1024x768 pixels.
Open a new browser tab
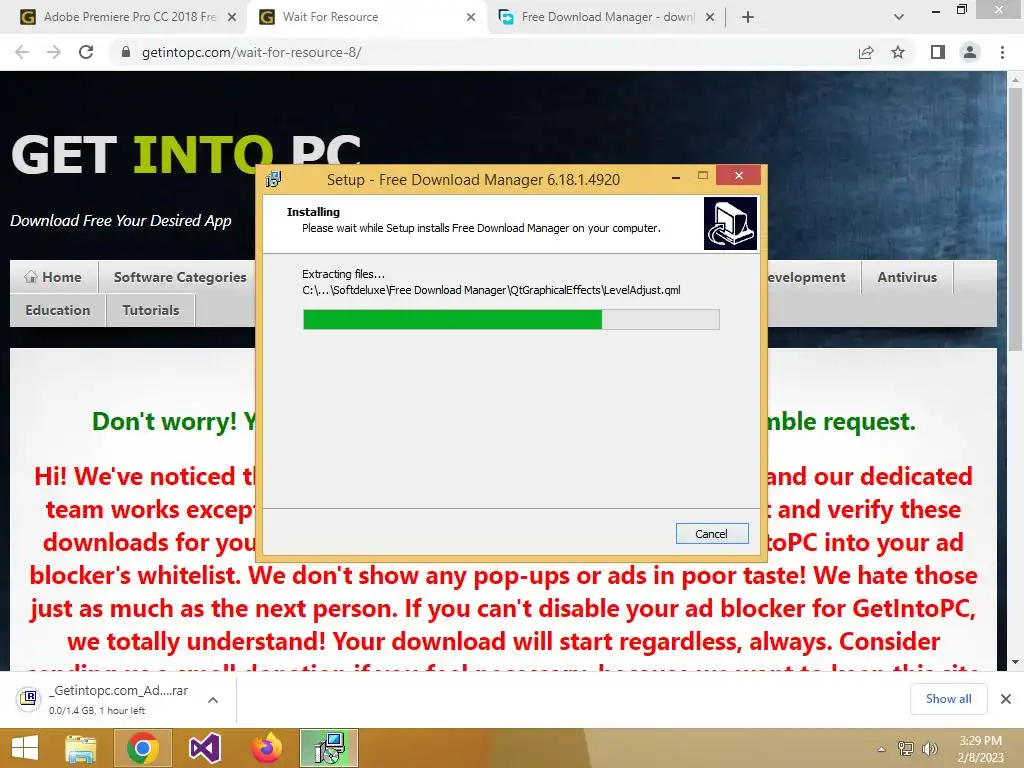(748, 17)
